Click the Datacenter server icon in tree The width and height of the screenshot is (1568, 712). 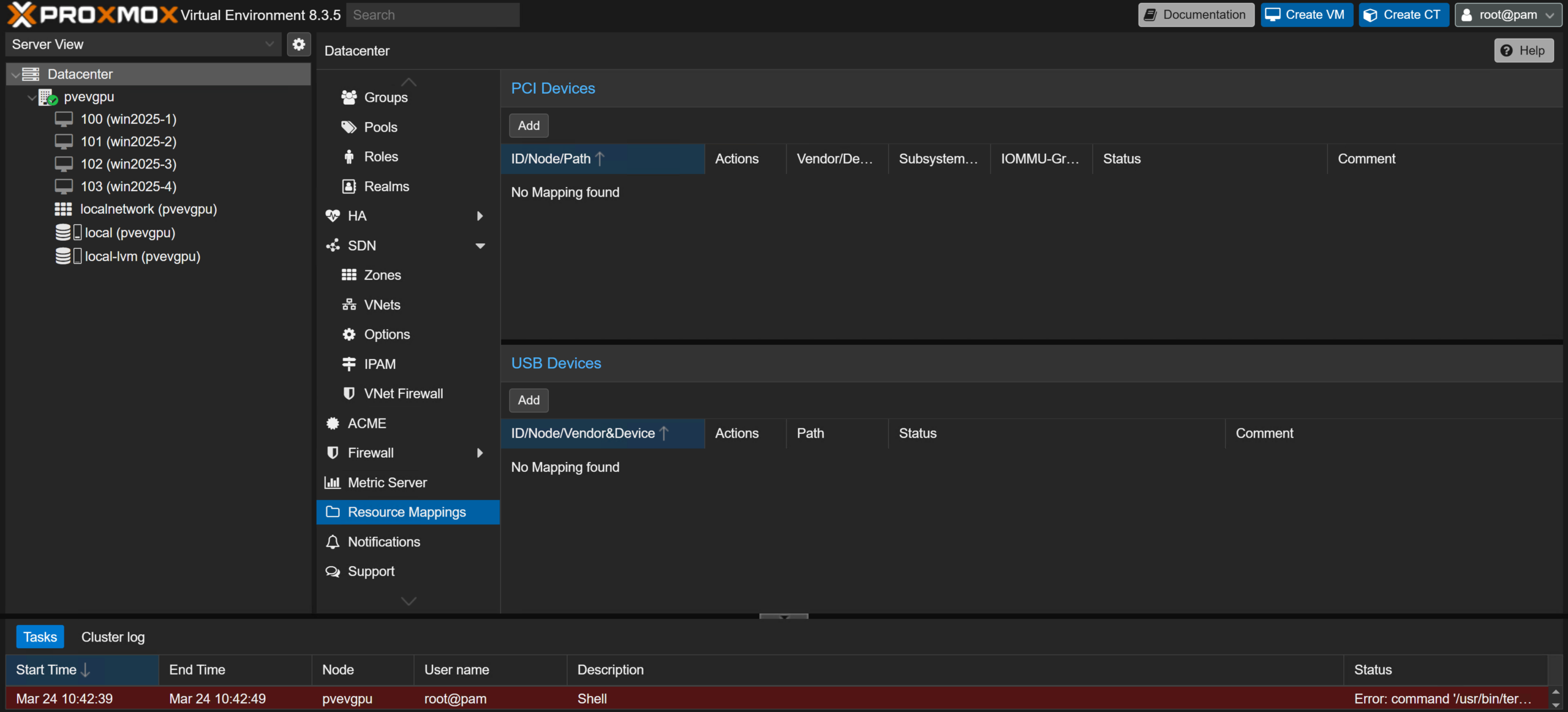(31, 74)
